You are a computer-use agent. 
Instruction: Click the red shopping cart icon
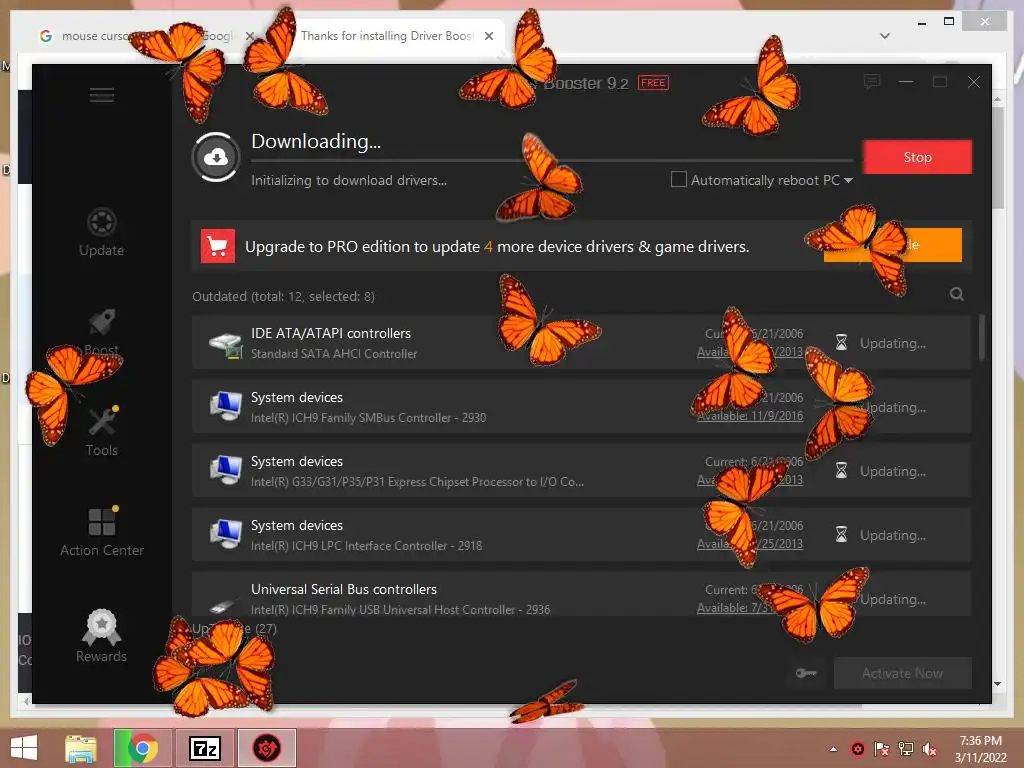point(217,246)
